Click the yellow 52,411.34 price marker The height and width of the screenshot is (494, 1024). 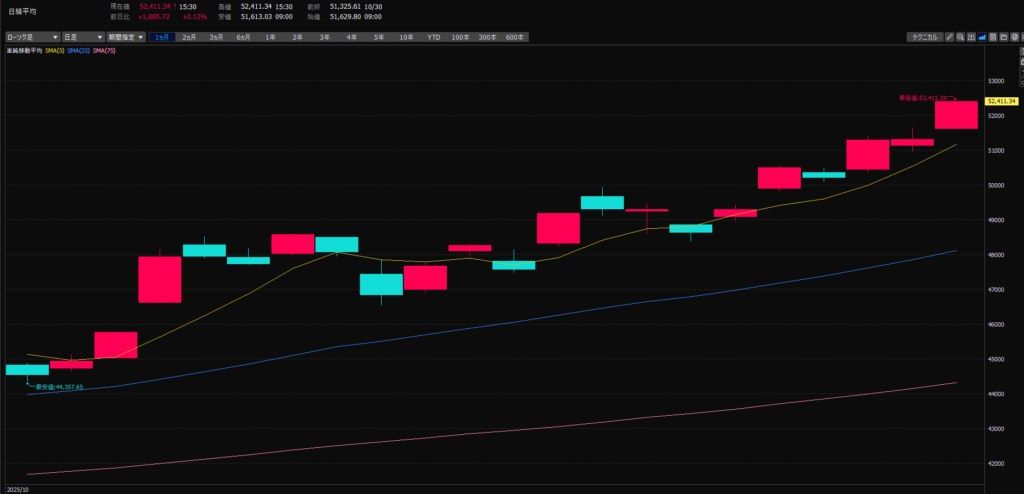click(x=1001, y=101)
